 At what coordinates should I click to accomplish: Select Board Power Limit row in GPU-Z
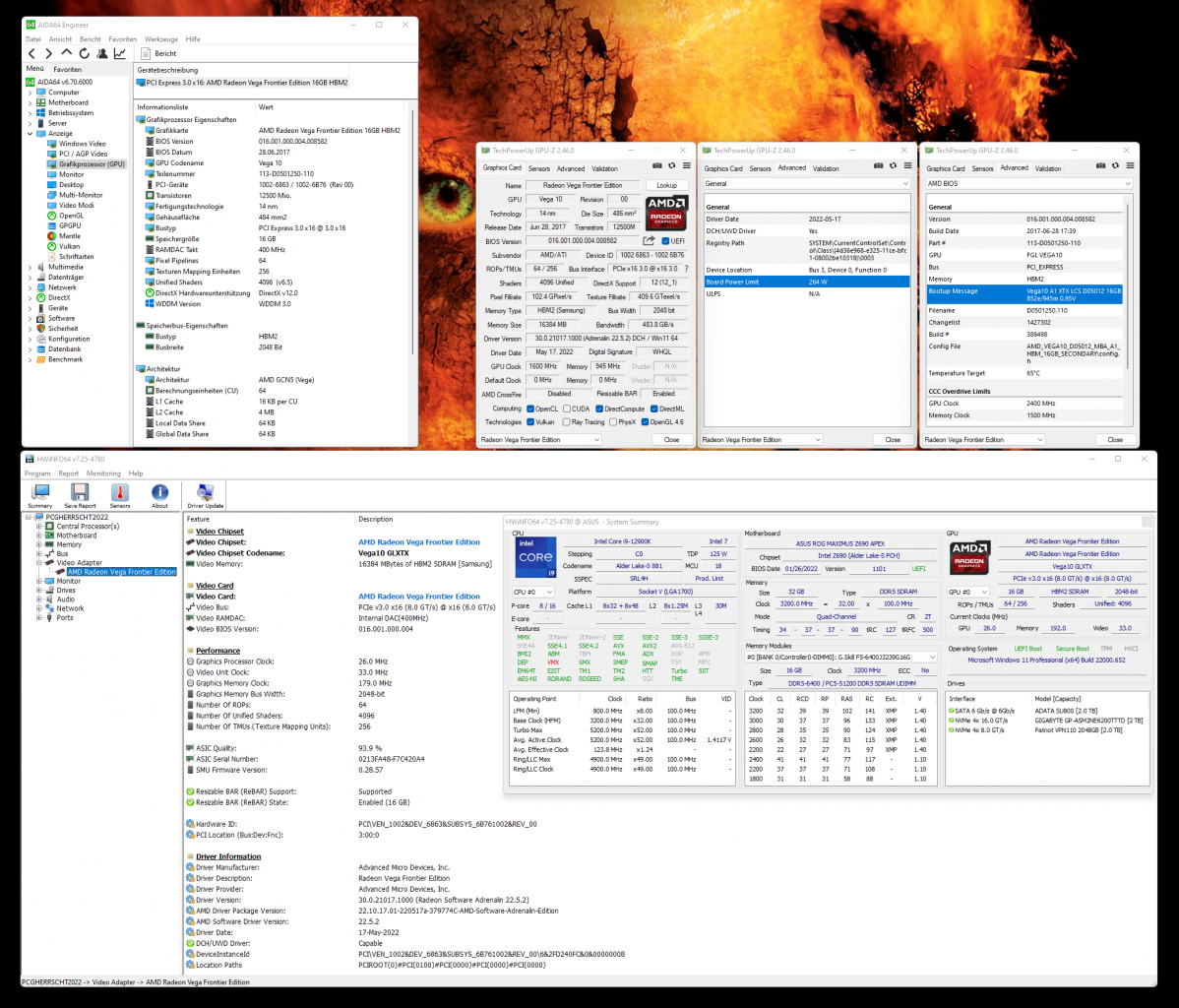point(806,283)
